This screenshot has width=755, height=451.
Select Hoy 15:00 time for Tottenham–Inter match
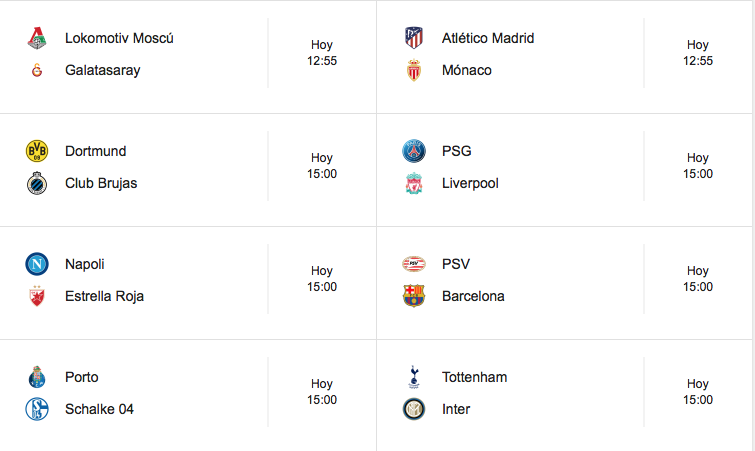698,392
